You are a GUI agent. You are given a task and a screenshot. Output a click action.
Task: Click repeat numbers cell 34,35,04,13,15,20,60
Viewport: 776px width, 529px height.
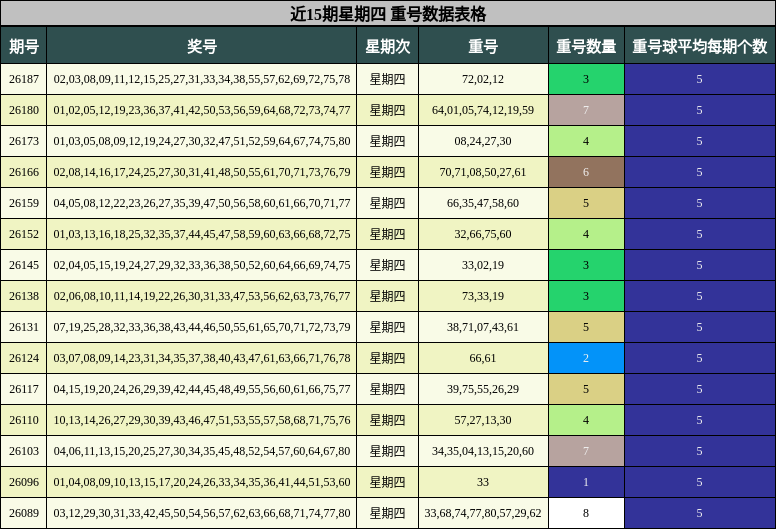(x=483, y=451)
